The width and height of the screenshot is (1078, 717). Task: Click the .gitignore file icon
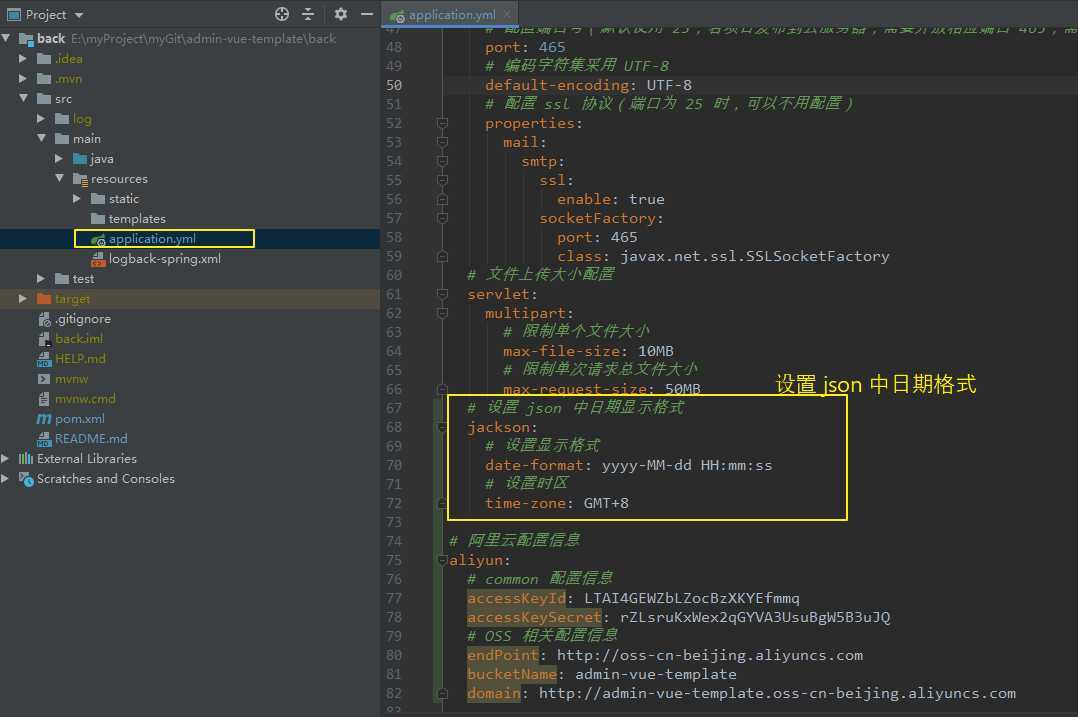pyautogui.click(x=44, y=319)
